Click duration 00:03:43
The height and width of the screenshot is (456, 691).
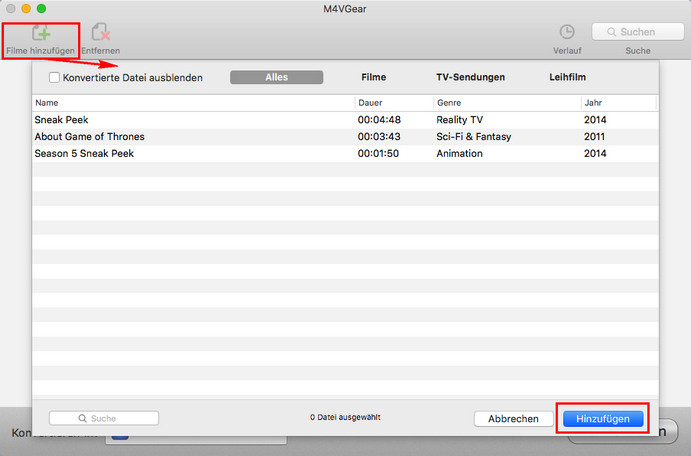coord(379,137)
